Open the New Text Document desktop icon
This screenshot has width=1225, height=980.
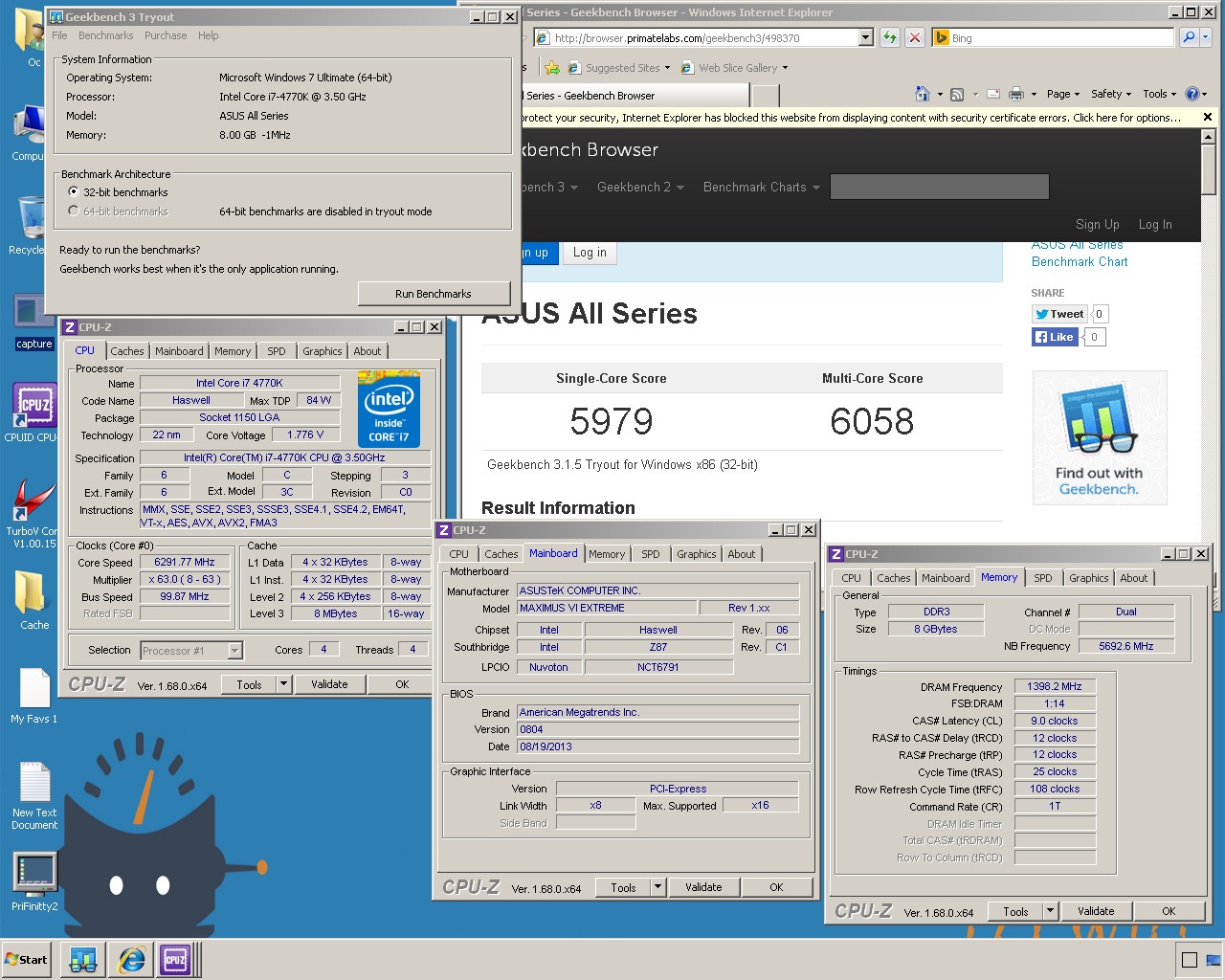coord(34,795)
